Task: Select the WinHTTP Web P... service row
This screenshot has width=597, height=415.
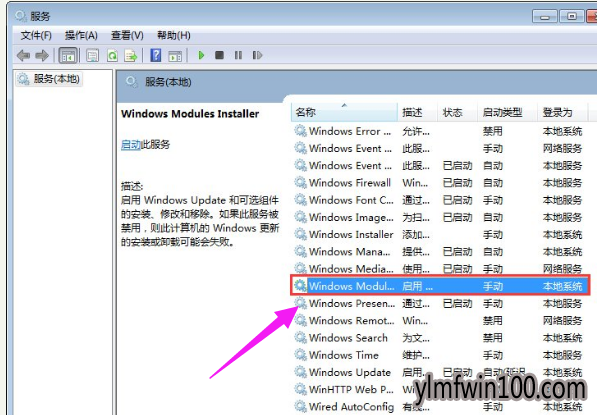Action: (440, 389)
